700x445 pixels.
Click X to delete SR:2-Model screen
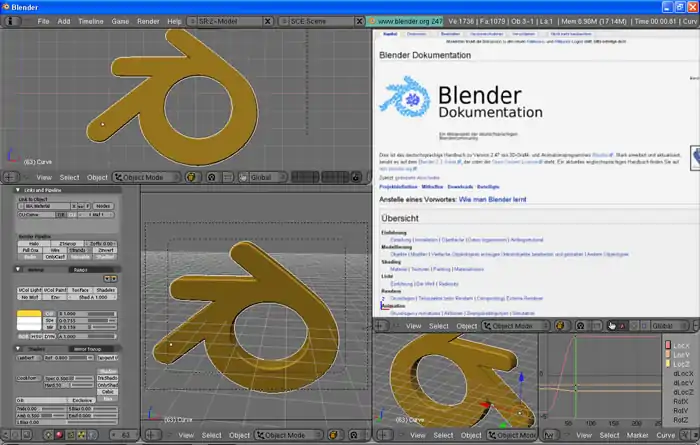[x=267, y=21]
